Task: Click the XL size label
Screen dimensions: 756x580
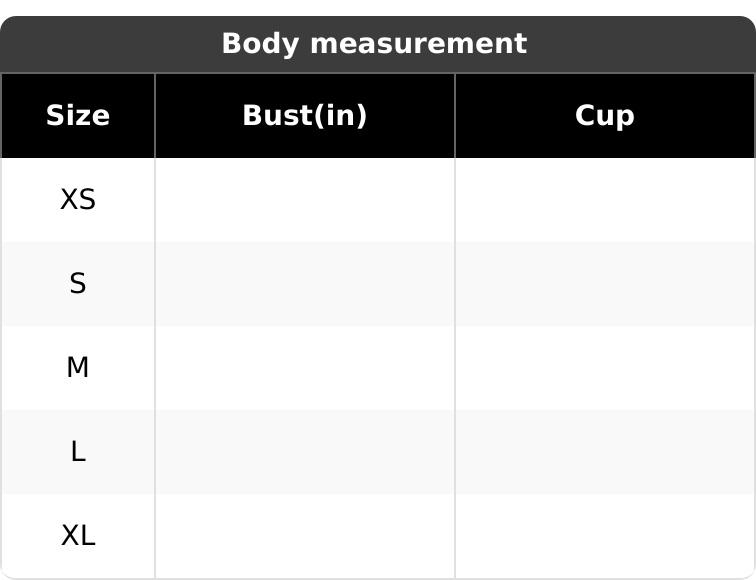Action: click(x=78, y=536)
